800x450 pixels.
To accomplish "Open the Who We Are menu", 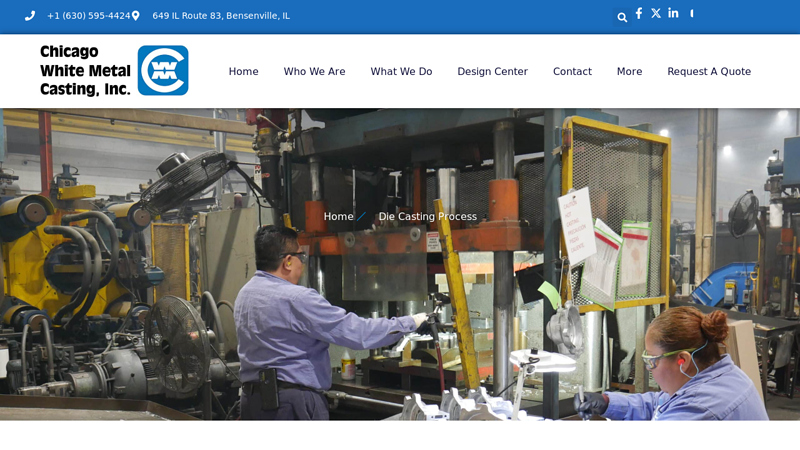I will point(314,71).
